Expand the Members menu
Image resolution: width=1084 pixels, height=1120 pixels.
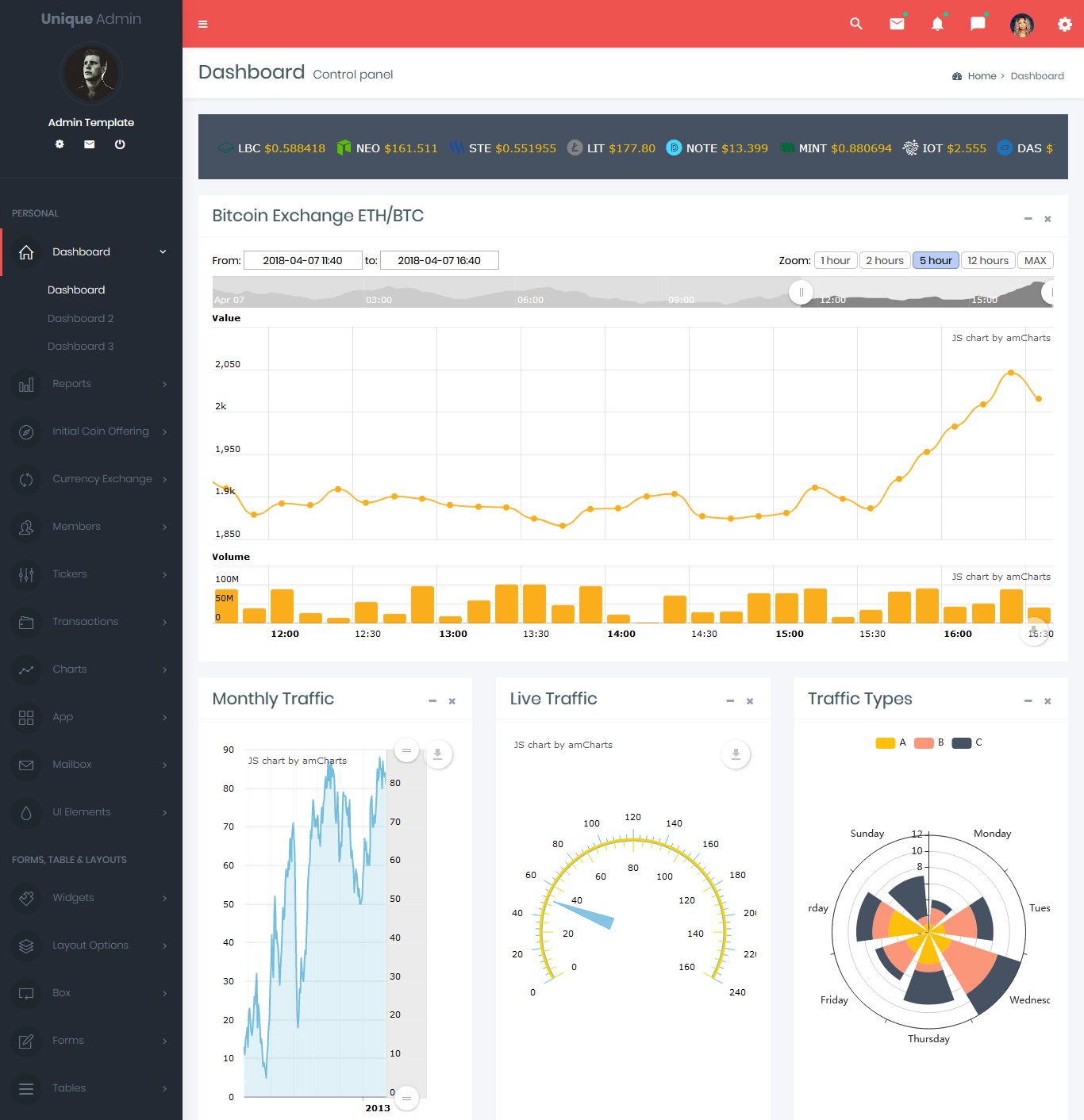click(164, 527)
